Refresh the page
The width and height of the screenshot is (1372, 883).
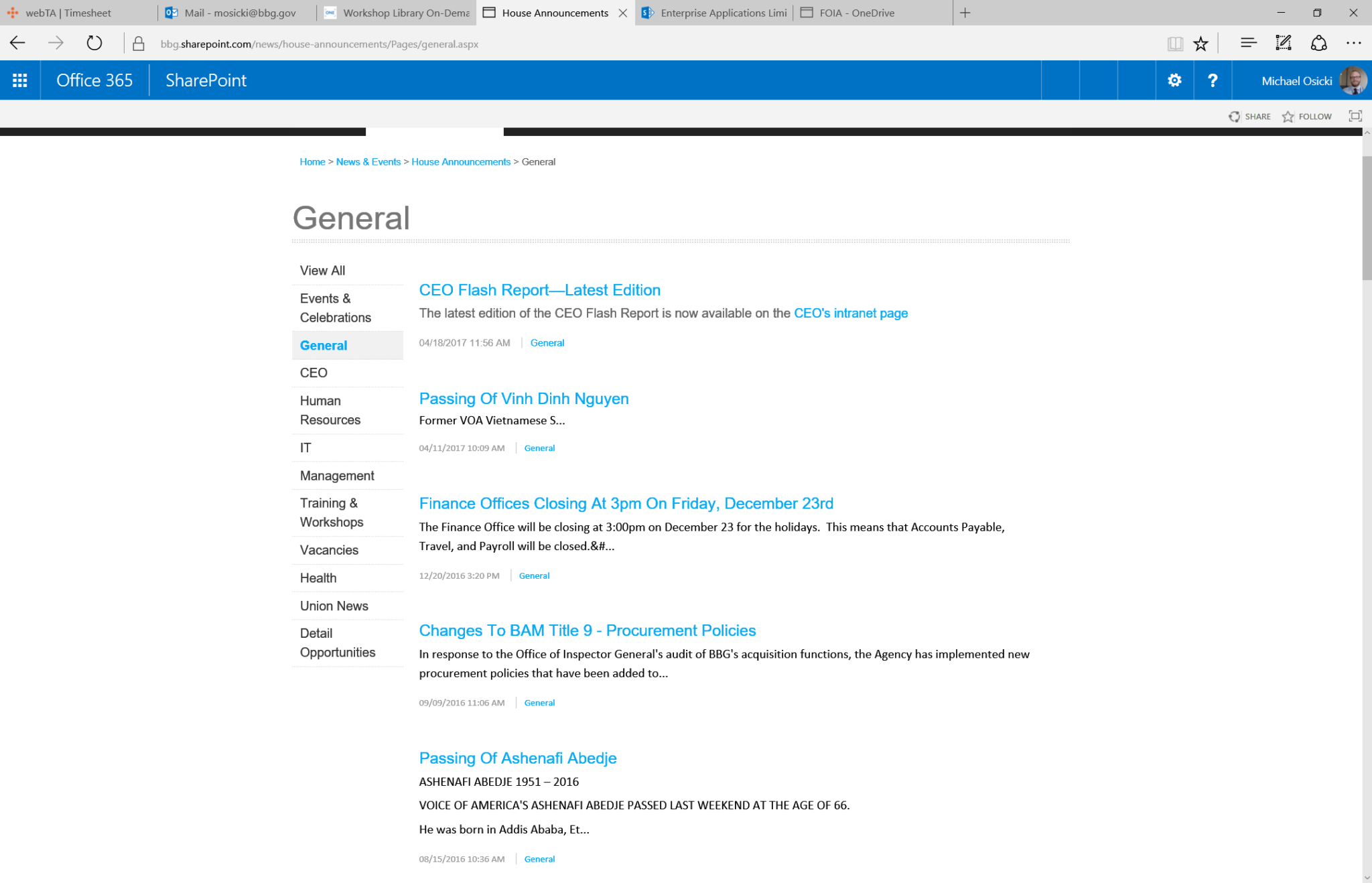pyautogui.click(x=94, y=44)
